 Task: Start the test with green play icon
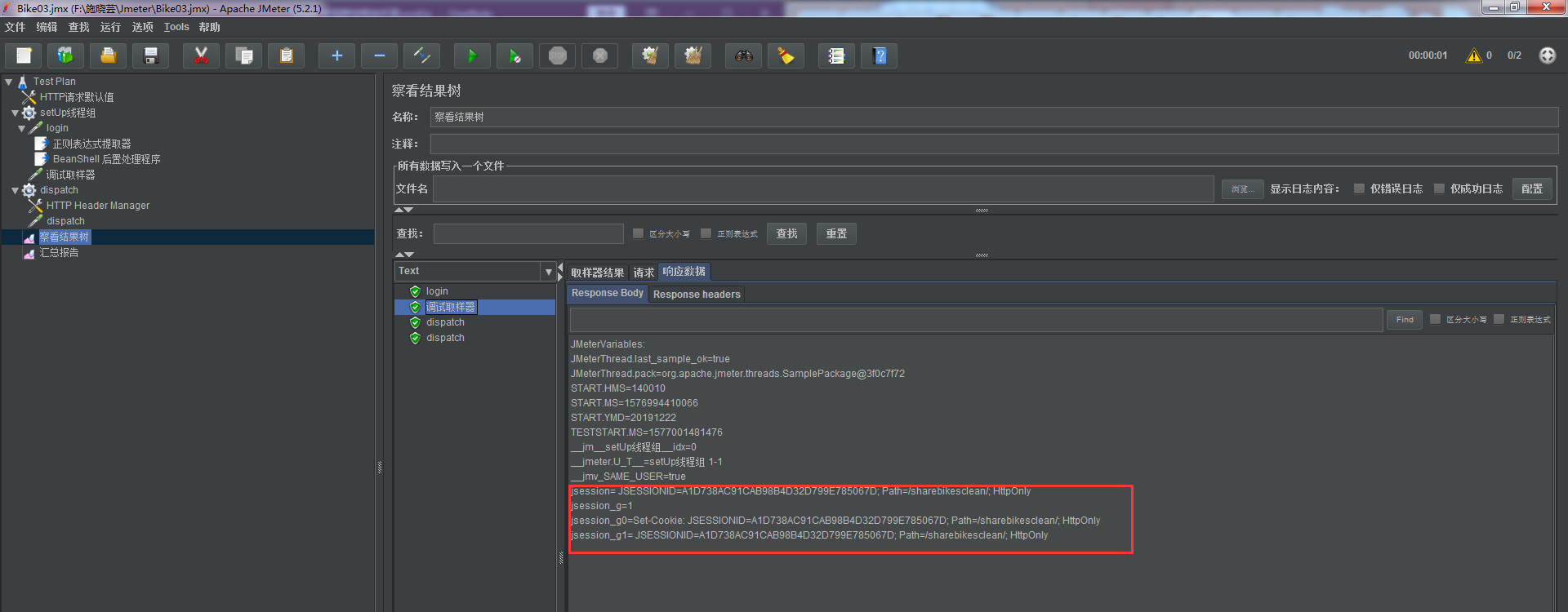pos(472,55)
